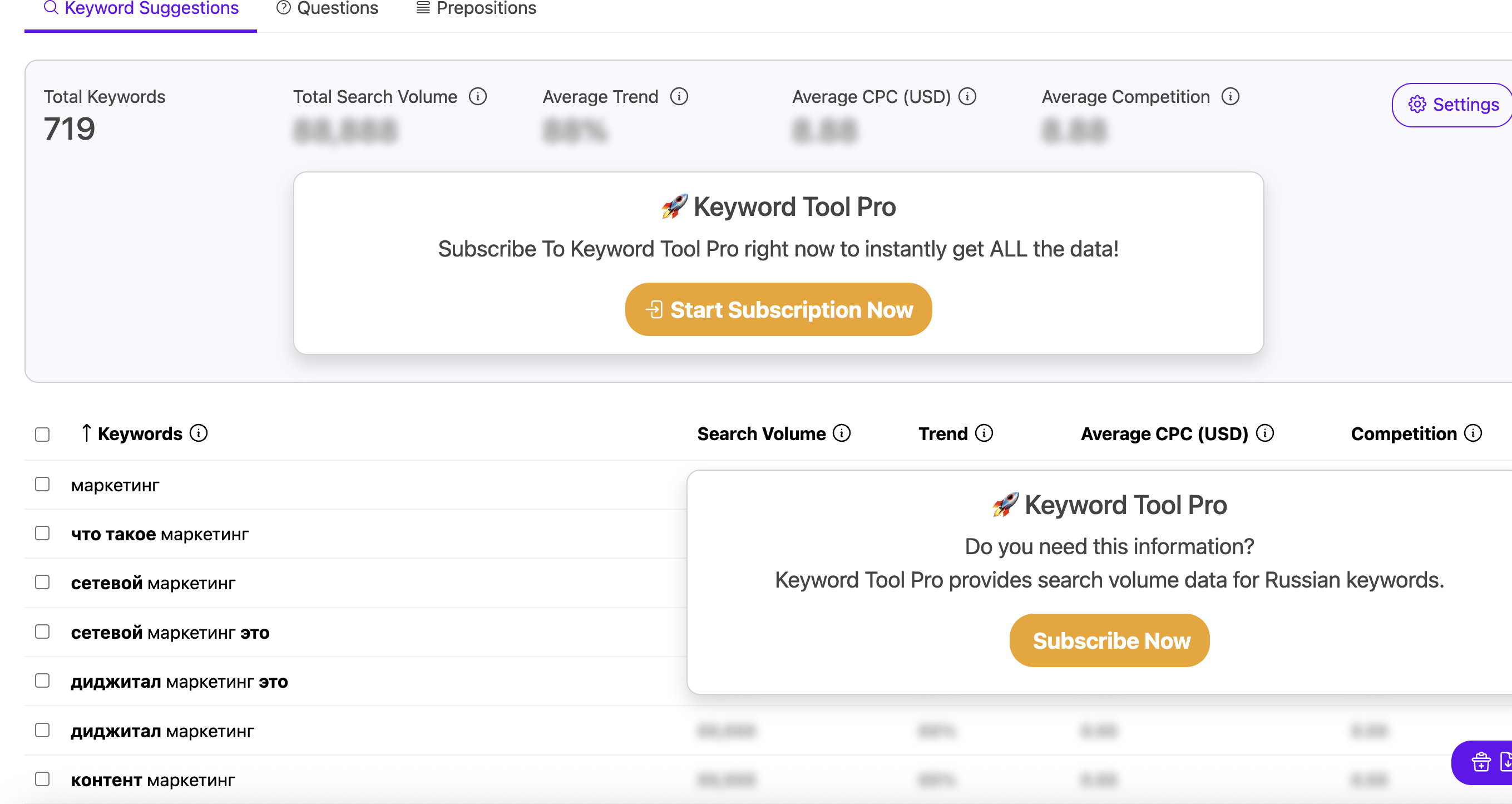
Task: Toggle the select-all keywords checkbox
Action: 42,435
